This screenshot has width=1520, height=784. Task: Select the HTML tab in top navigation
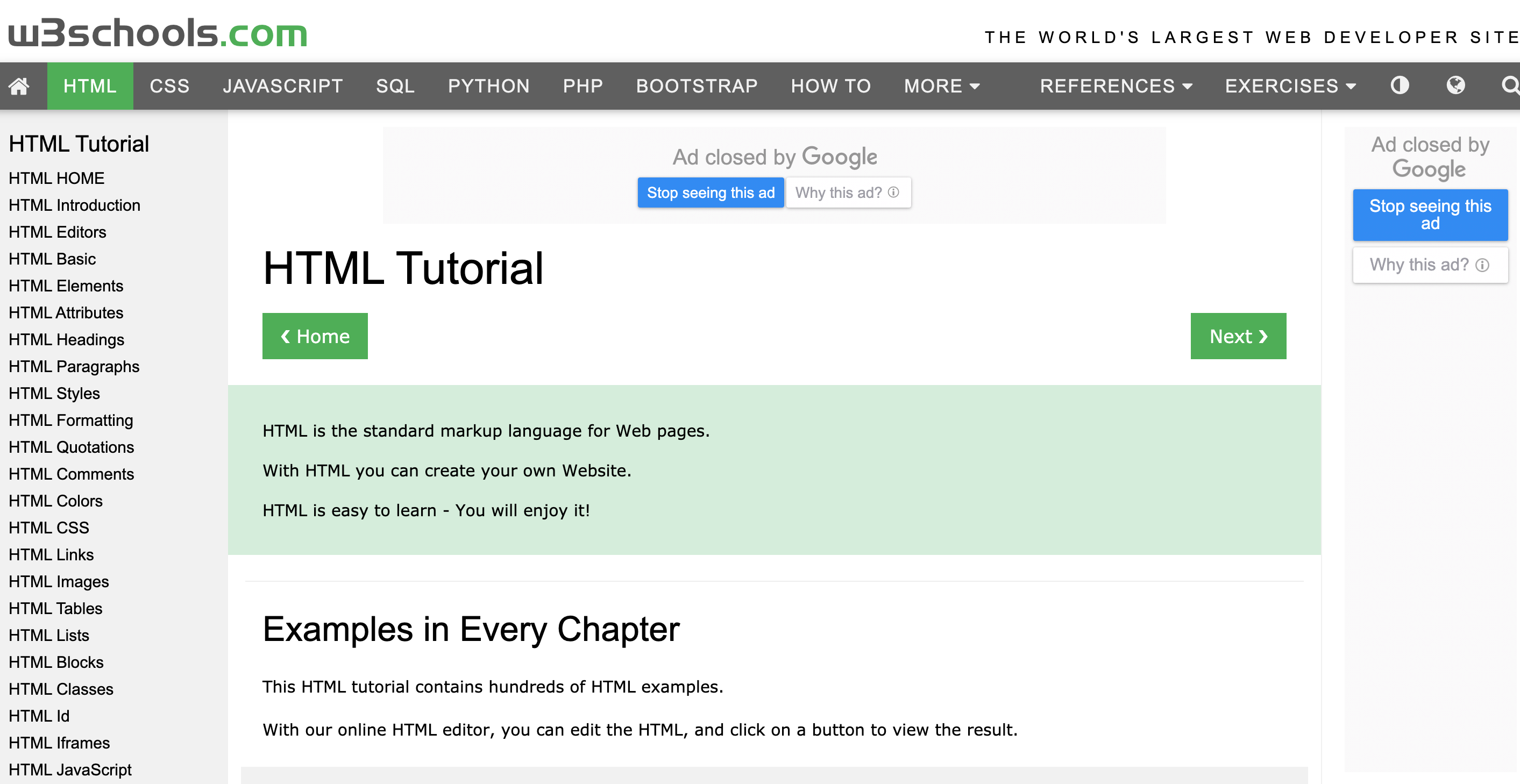(x=90, y=86)
